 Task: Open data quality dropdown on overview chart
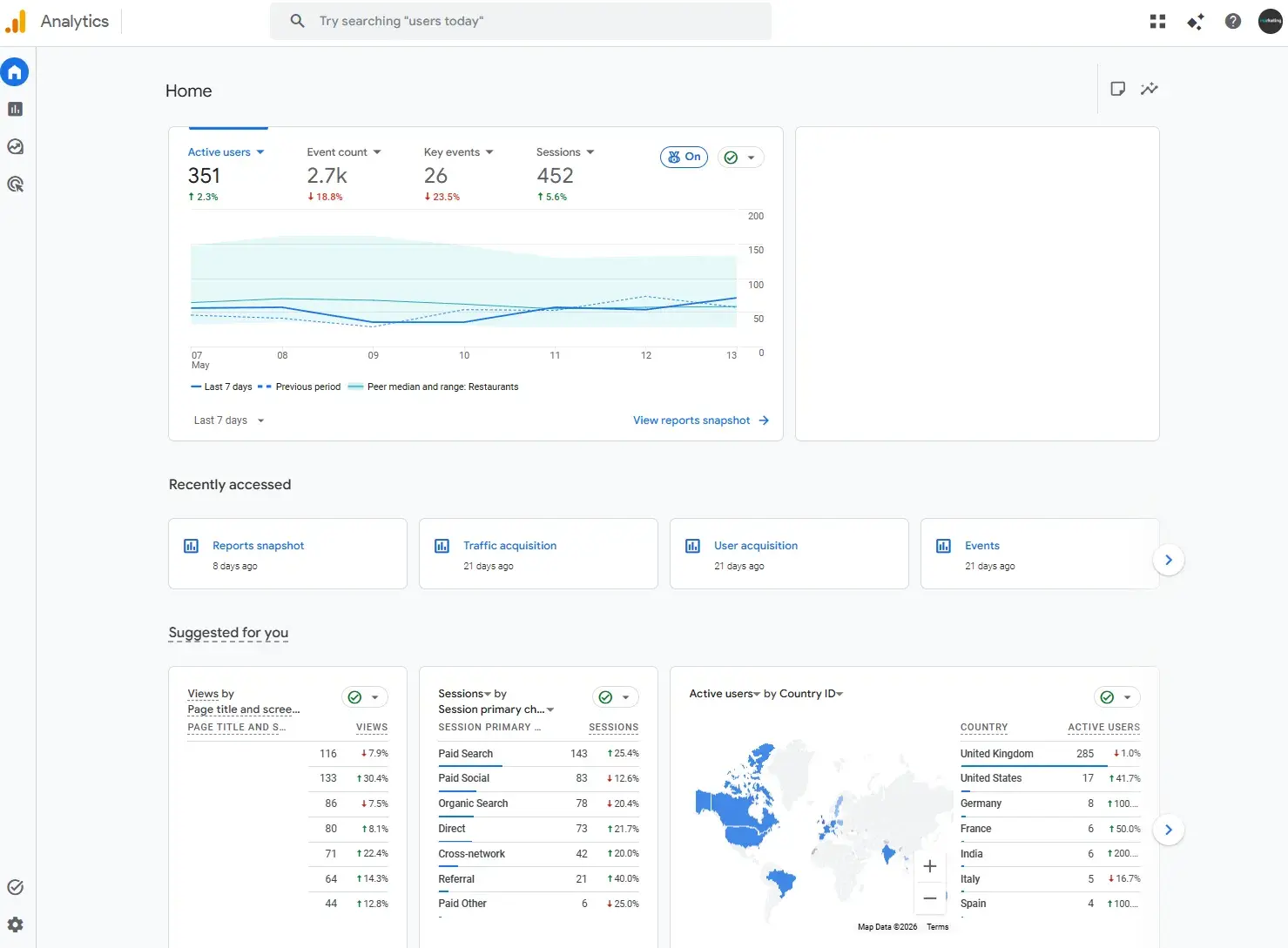tap(741, 158)
